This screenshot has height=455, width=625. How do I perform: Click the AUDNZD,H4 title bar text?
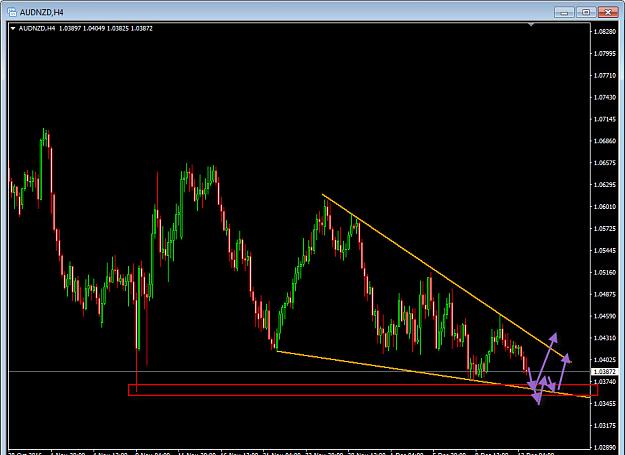pyautogui.click(x=41, y=12)
